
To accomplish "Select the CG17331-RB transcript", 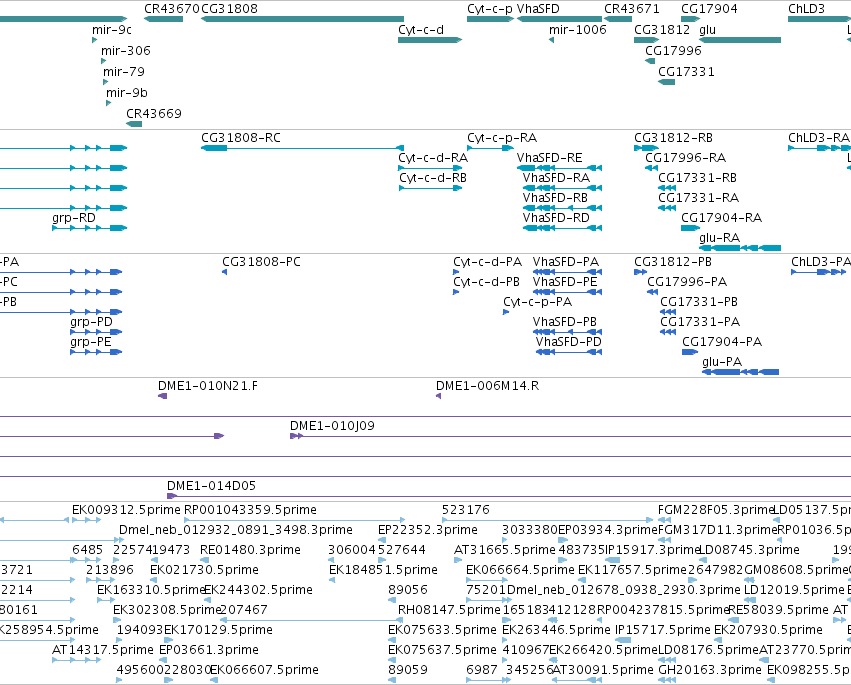I will click(666, 188).
